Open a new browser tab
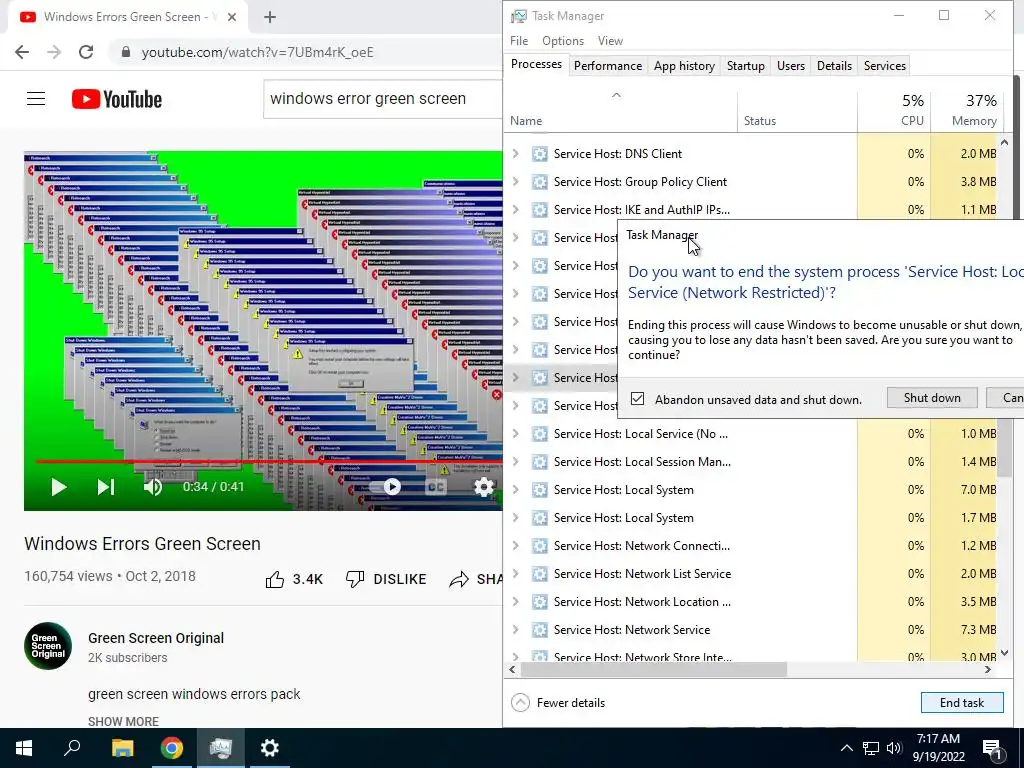This screenshot has width=1024, height=768. click(270, 17)
